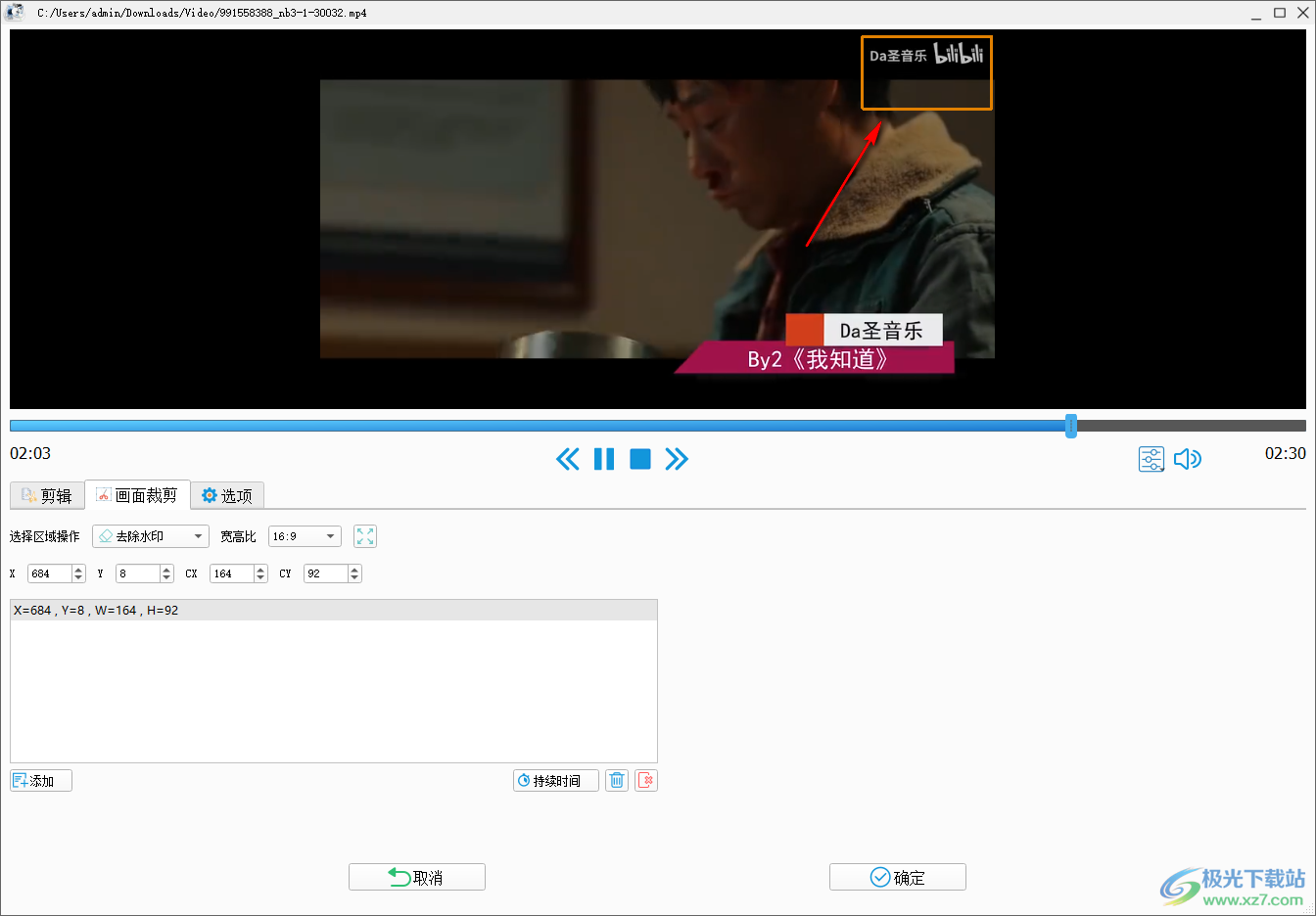
Task: Select the 画面裁剪 tab
Action: click(137, 495)
